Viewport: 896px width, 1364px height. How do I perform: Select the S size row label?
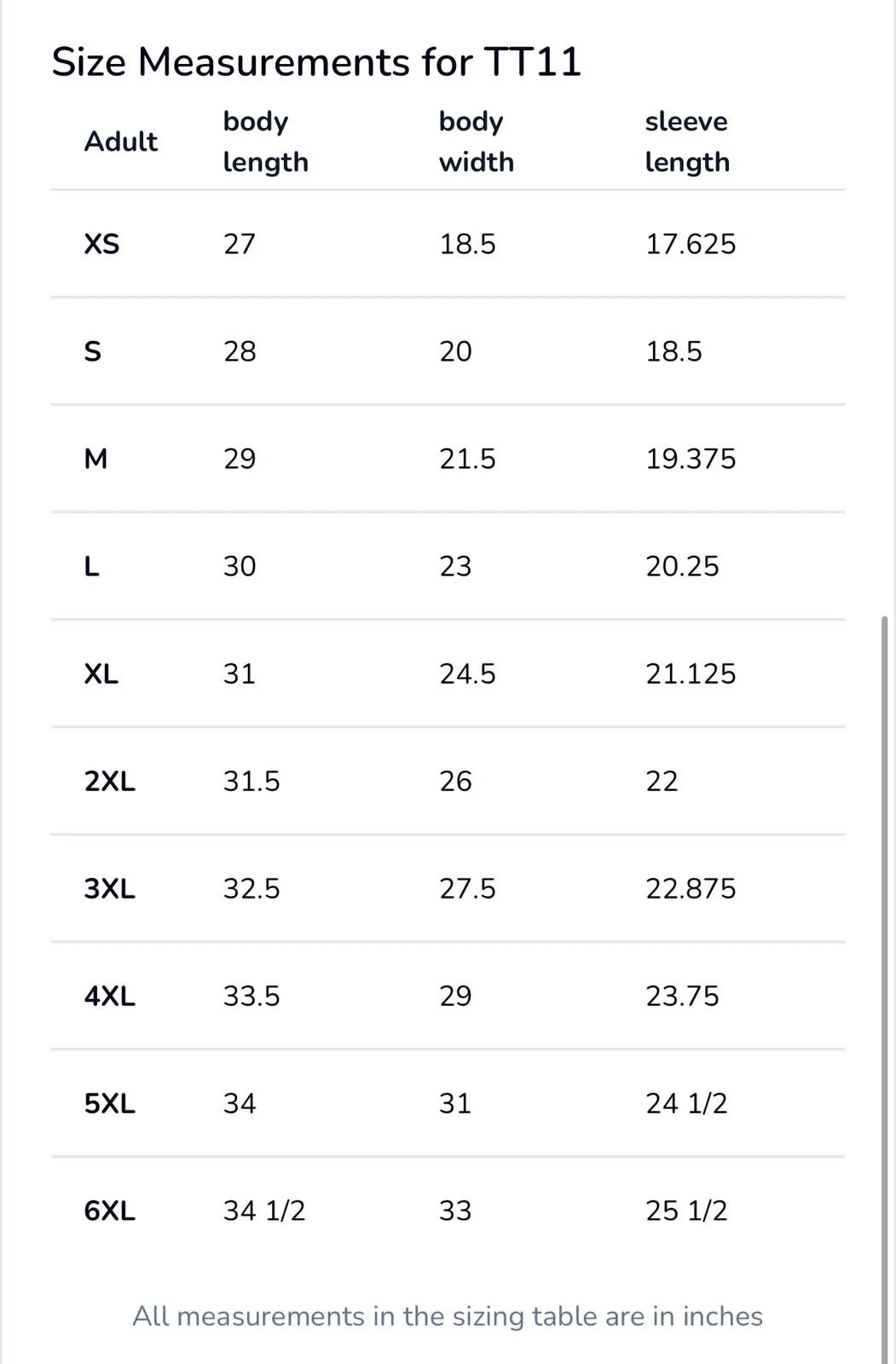point(92,352)
